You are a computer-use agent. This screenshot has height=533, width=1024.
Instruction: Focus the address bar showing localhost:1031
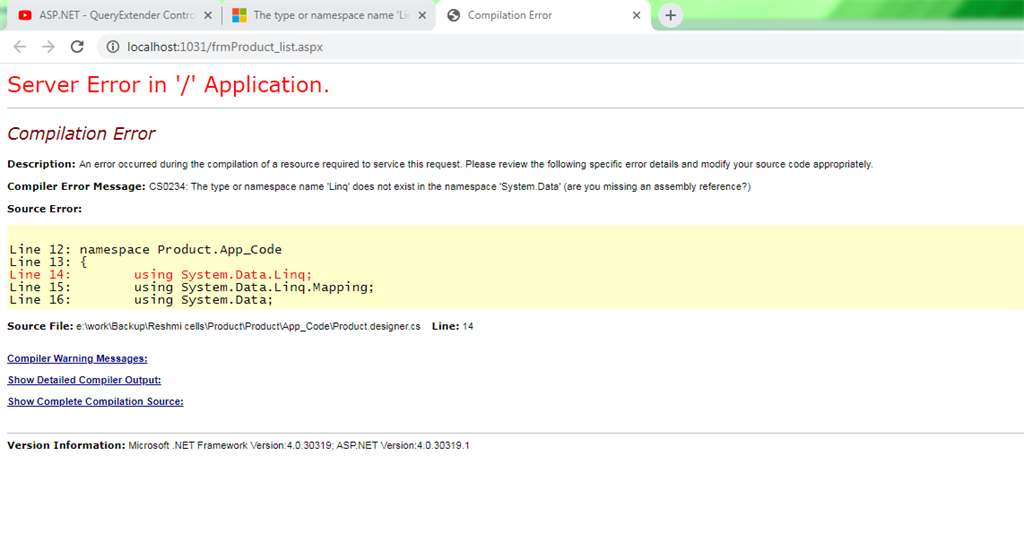562,47
